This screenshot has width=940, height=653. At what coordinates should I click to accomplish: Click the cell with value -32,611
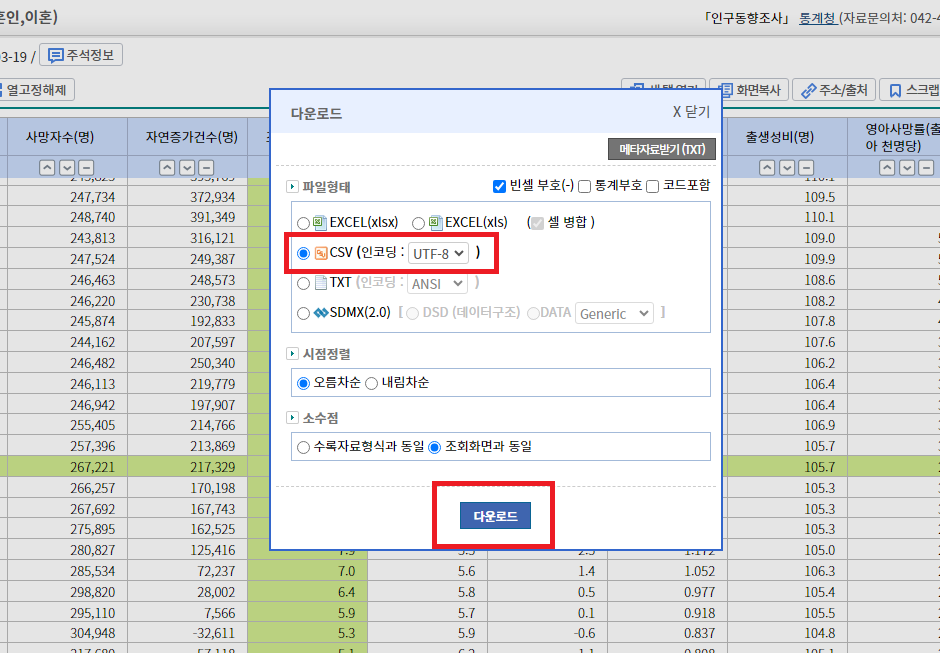click(x=188, y=633)
